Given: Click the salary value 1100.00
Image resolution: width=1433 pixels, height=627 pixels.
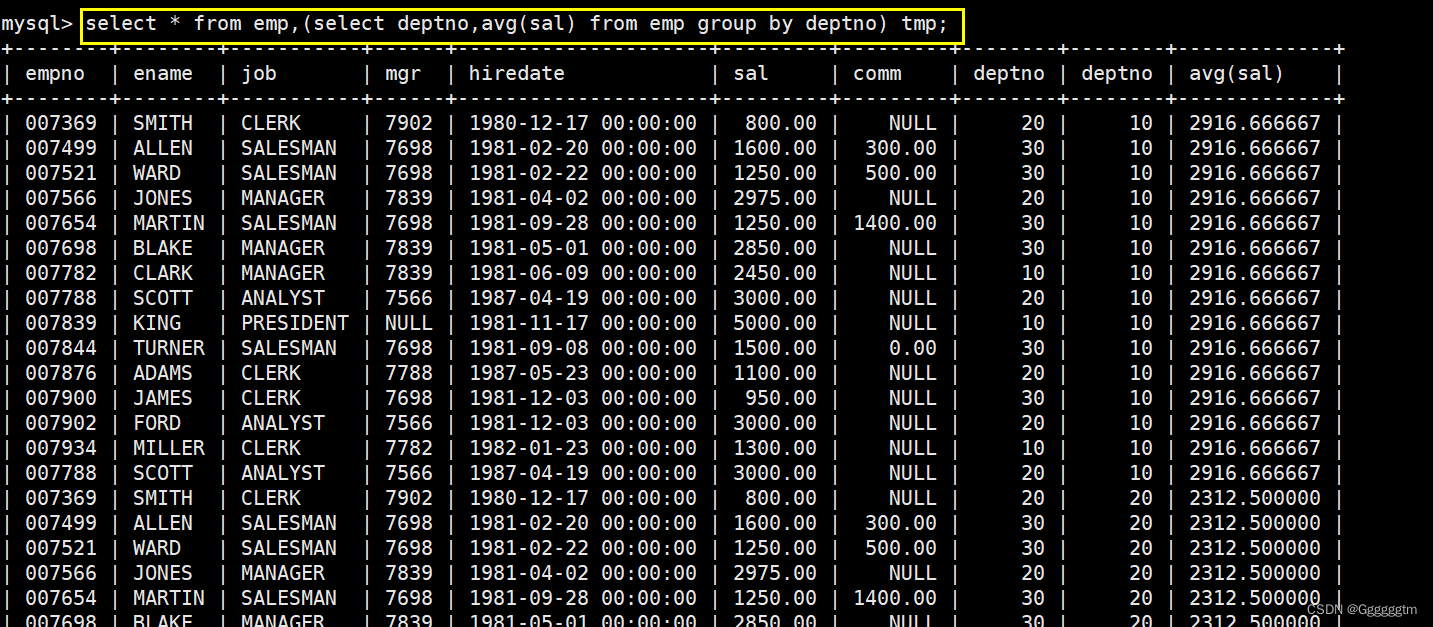Looking at the screenshot, I should click(x=775, y=373).
